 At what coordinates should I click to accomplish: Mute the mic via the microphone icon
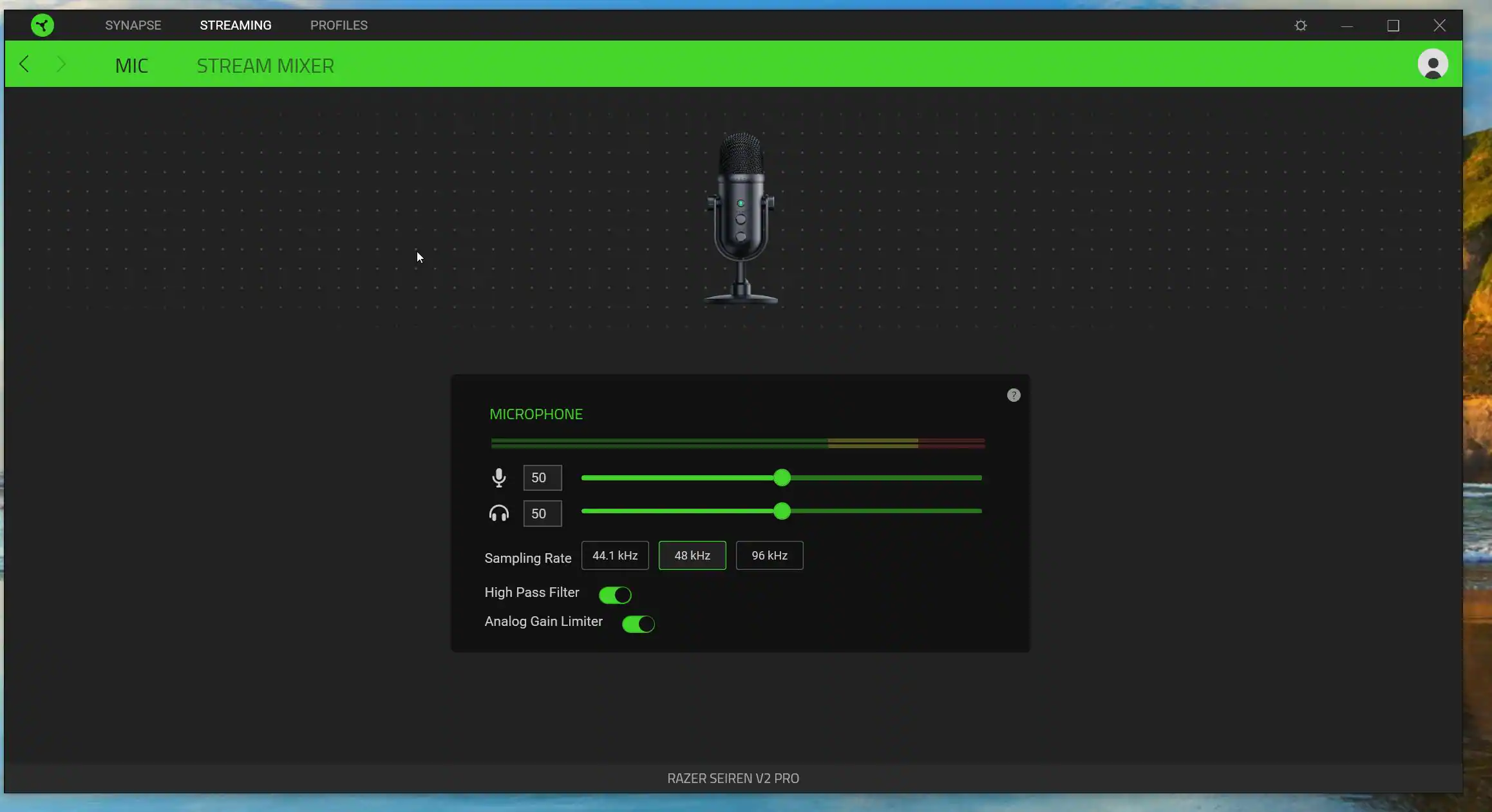tap(499, 478)
